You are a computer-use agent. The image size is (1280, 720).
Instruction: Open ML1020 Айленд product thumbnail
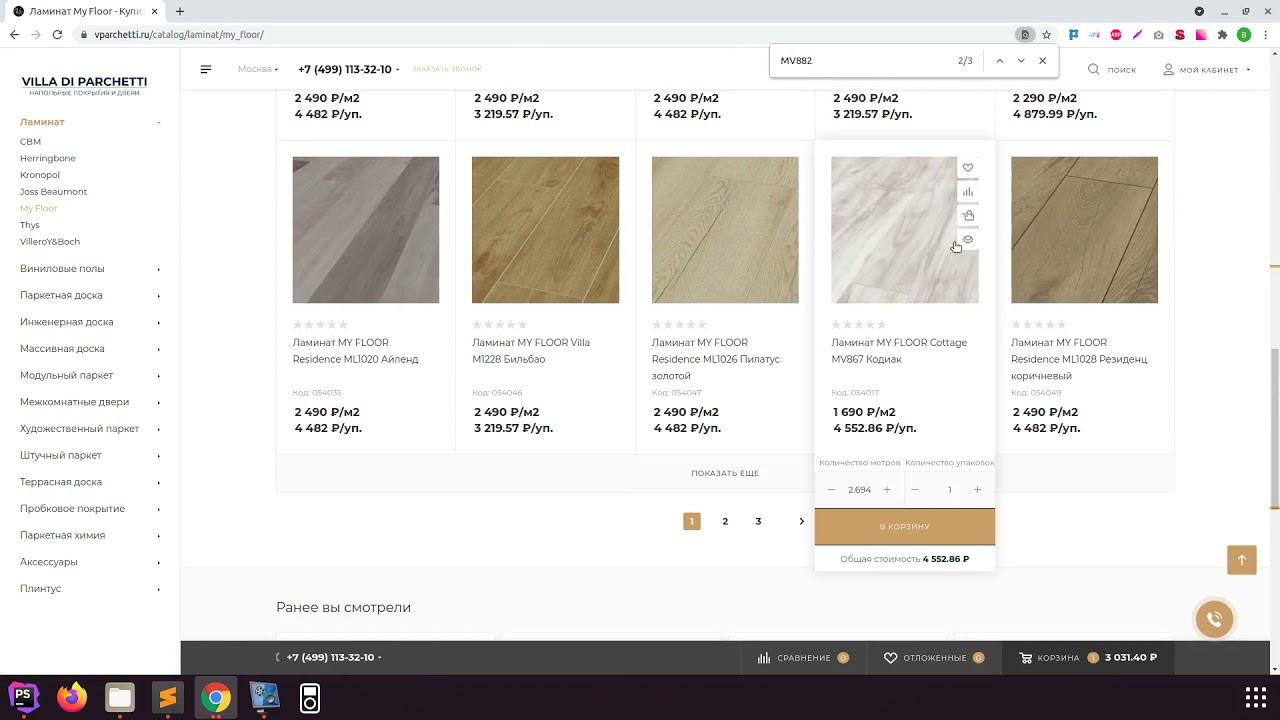tap(366, 230)
